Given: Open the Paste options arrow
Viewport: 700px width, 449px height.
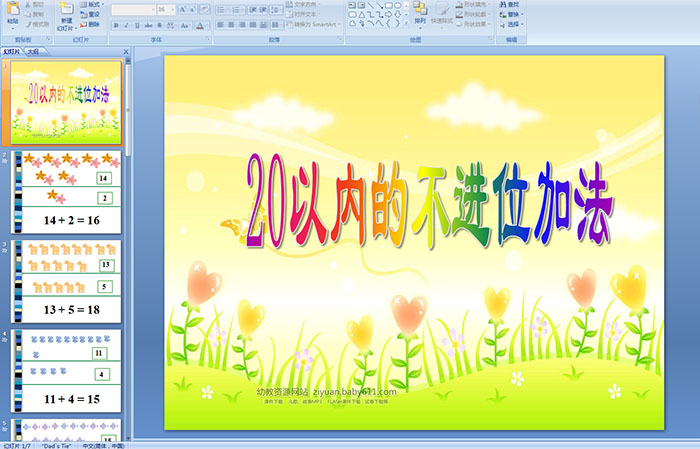Looking at the screenshot, I should pos(13,29).
